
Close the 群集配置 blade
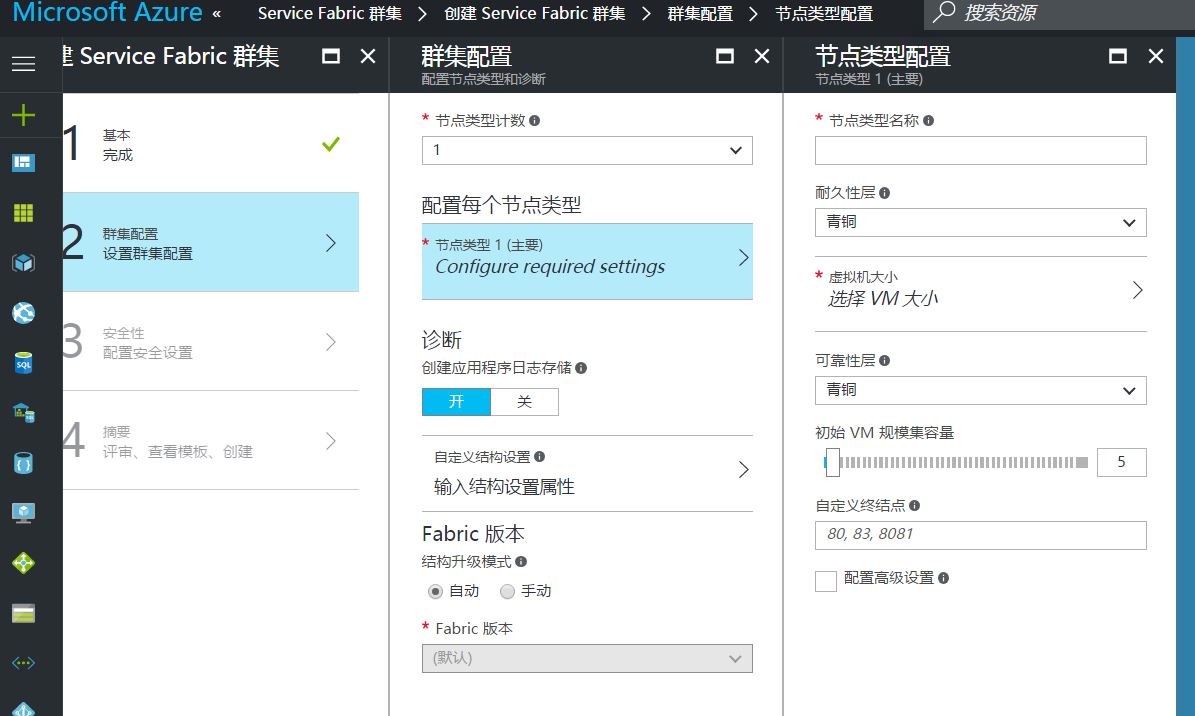pyautogui.click(x=761, y=56)
